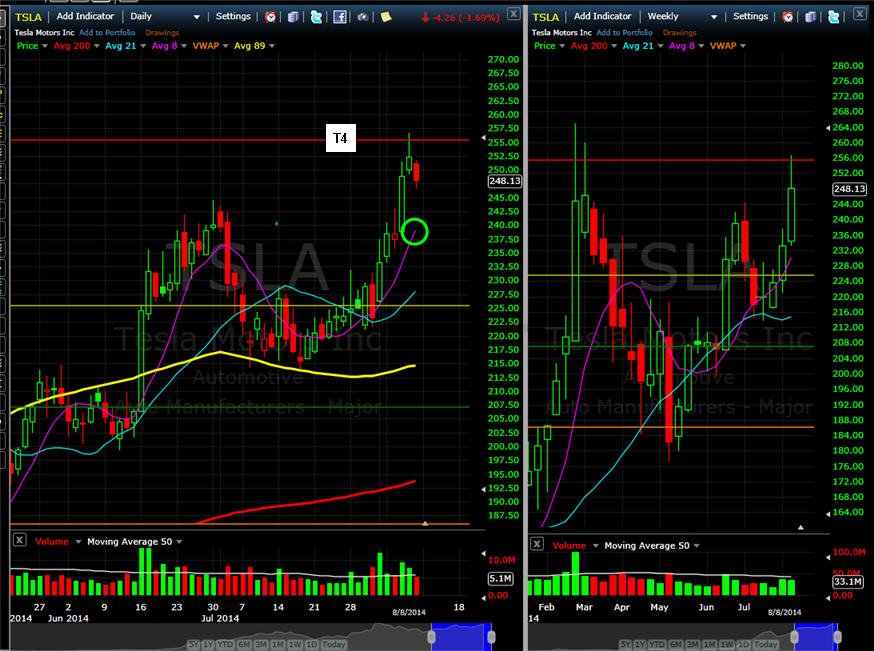This screenshot has height=651, width=874.
Task: Grab the right handle of Daily range slider
Action: click(491, 637)
